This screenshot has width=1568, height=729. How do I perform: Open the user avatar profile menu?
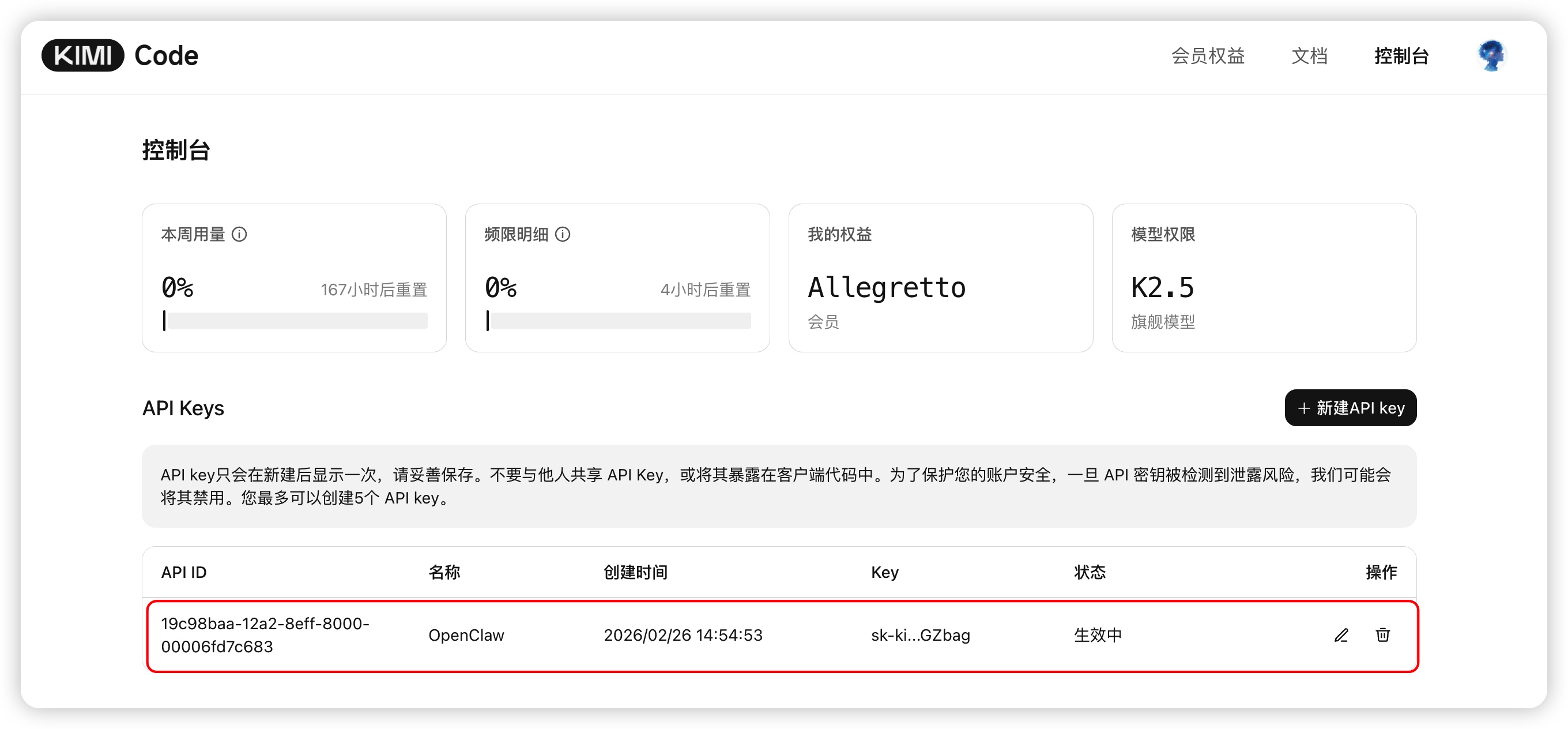pos(1491,55)
